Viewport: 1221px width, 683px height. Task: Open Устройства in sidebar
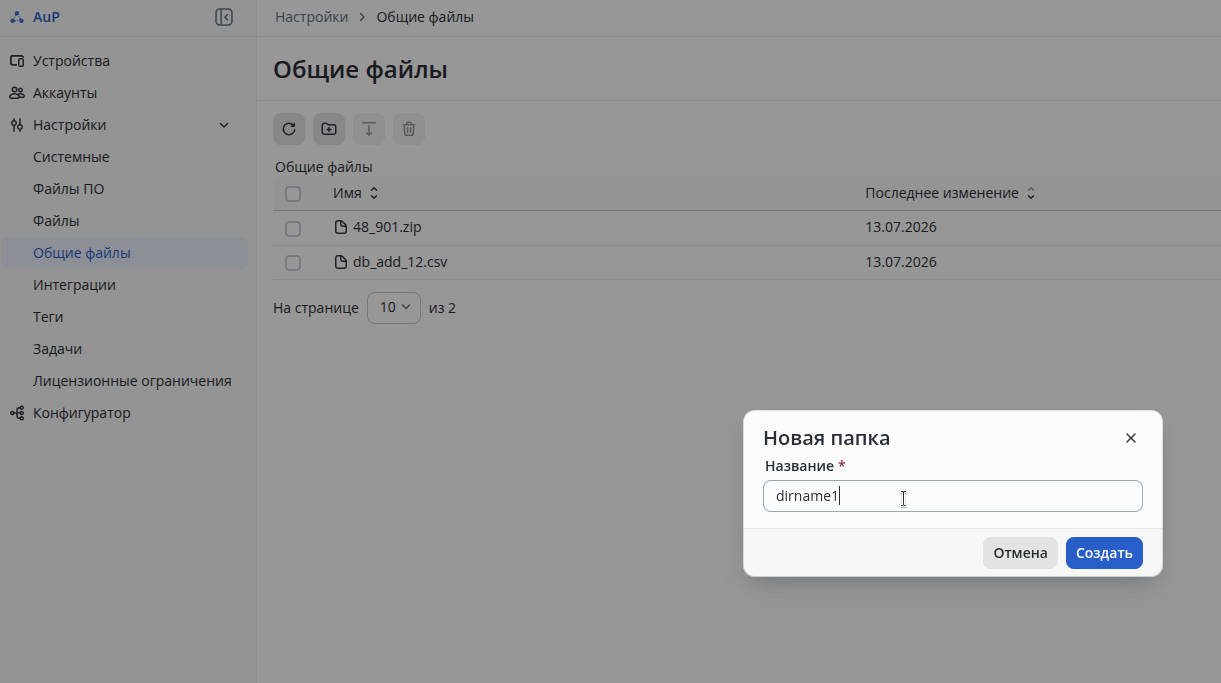(71, 61)
